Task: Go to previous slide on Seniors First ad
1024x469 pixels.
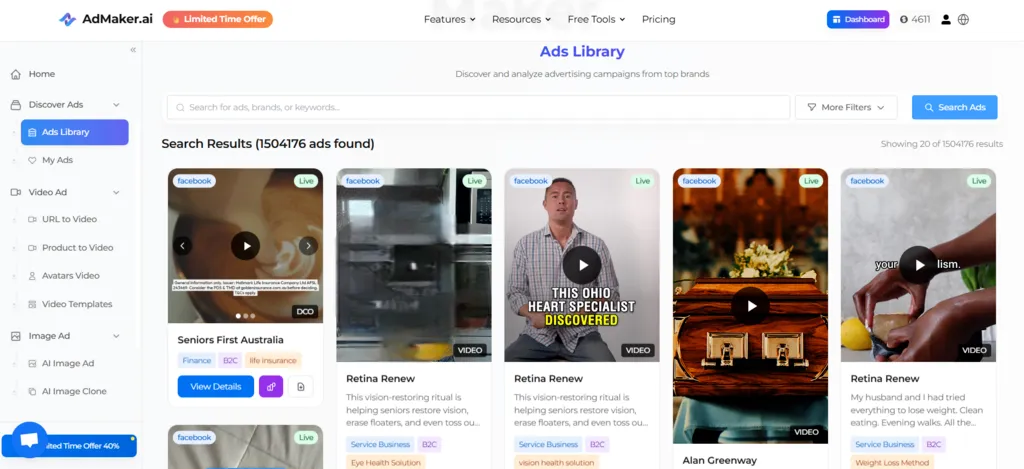Action: (x=182, y=246)
